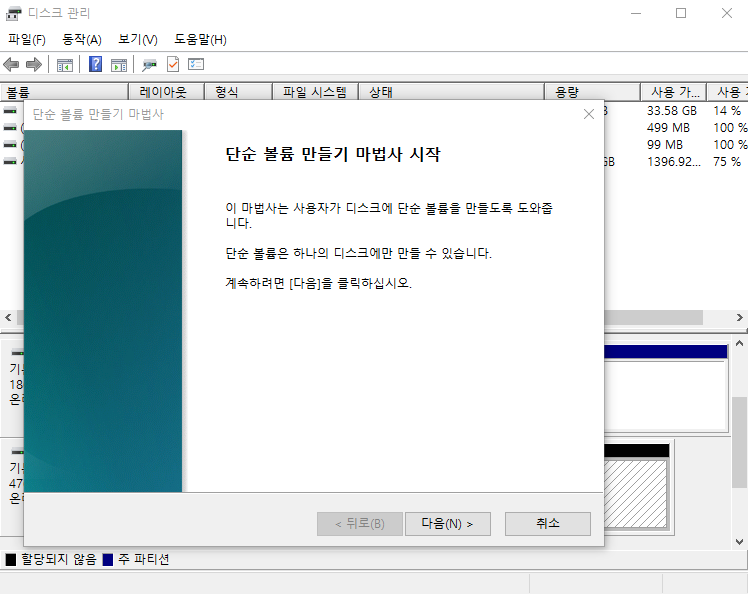Click the Forward arrow toolbar icon
Screen dimensions: 748x594
tap(33, 64)
